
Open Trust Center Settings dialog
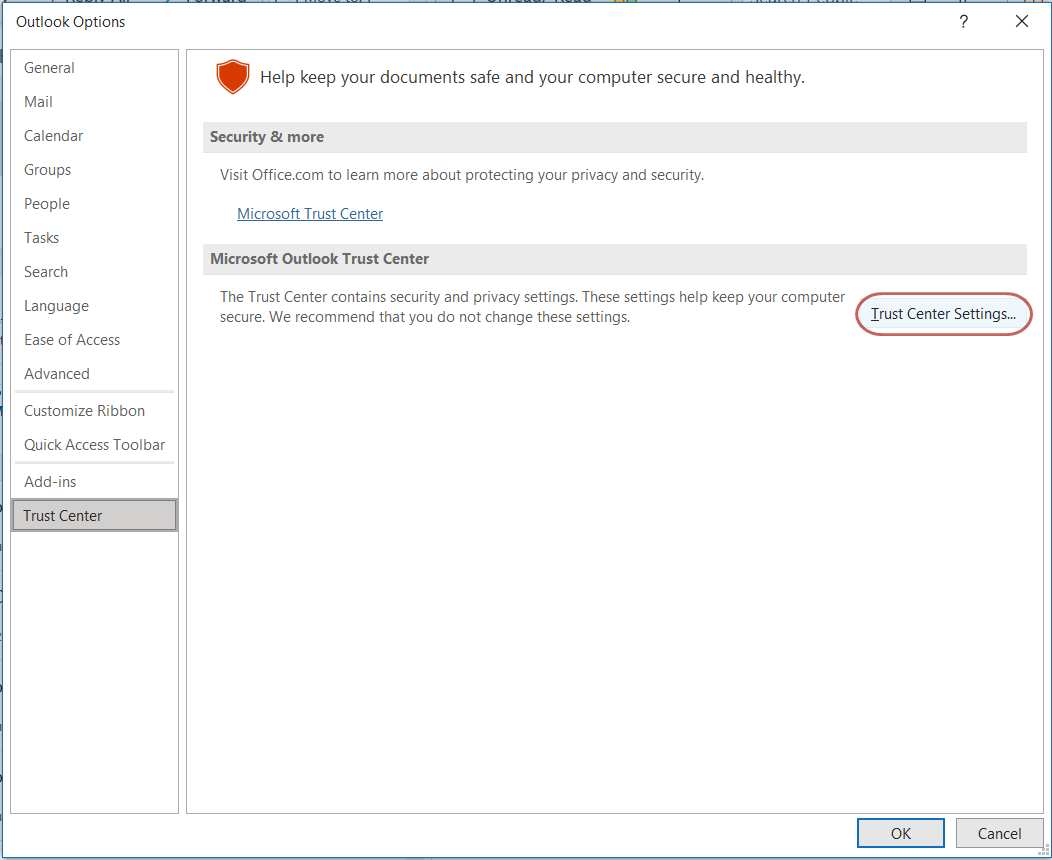(943, 314)
